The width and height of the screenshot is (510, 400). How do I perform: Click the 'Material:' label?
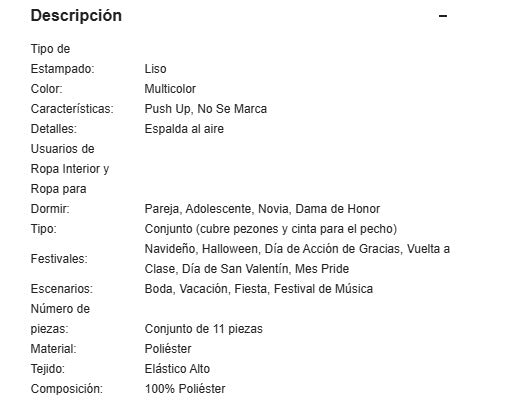53,349
